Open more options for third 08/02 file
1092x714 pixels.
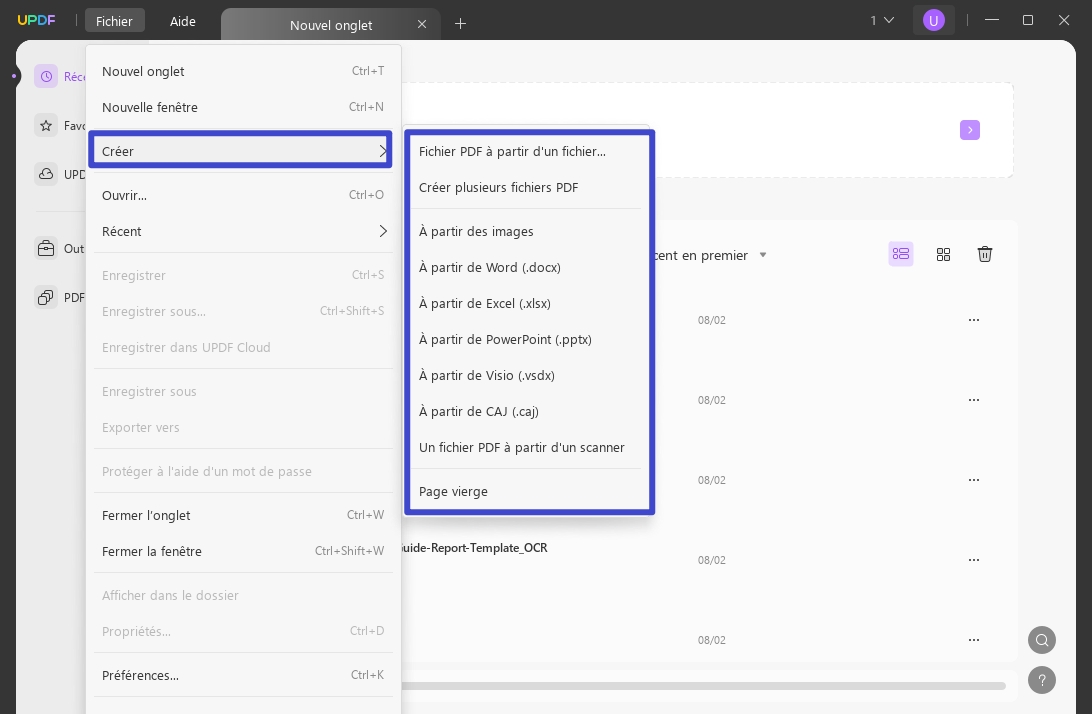(x=974, y=480)
